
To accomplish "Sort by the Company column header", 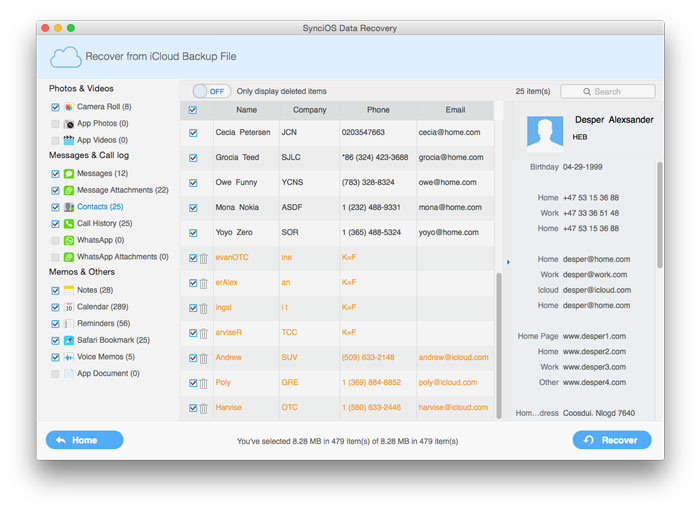I will [x=309, y=110].
